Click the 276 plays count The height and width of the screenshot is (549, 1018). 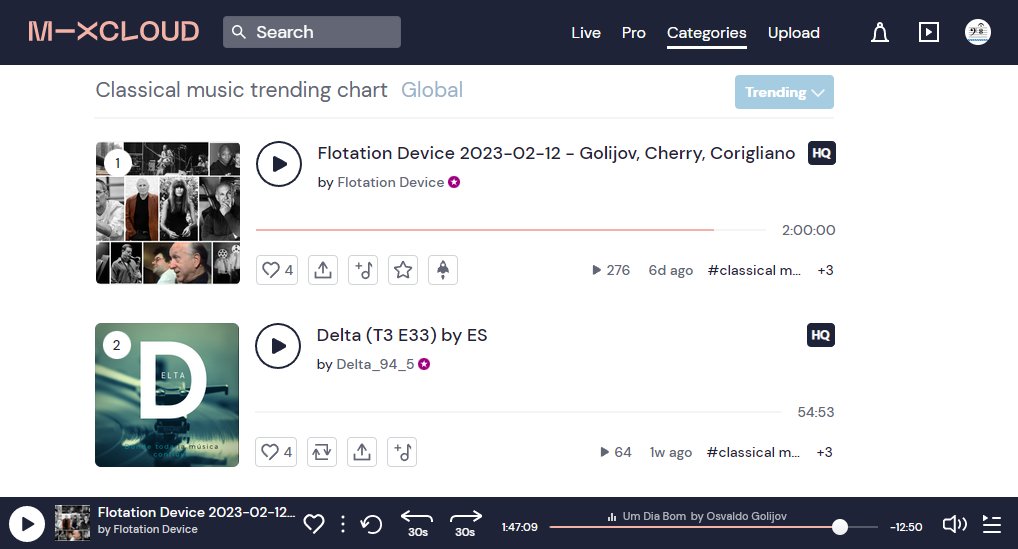click(x=611, y=270)
